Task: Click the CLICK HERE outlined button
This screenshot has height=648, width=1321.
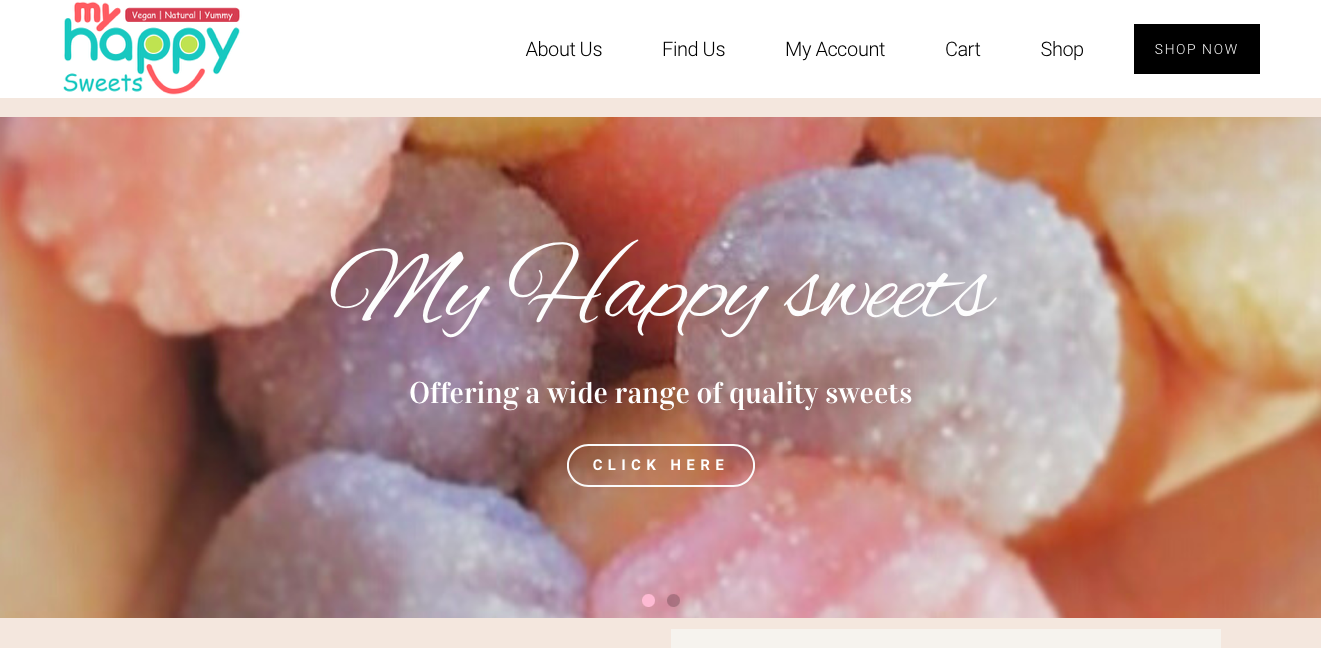Action: [661, 465]
